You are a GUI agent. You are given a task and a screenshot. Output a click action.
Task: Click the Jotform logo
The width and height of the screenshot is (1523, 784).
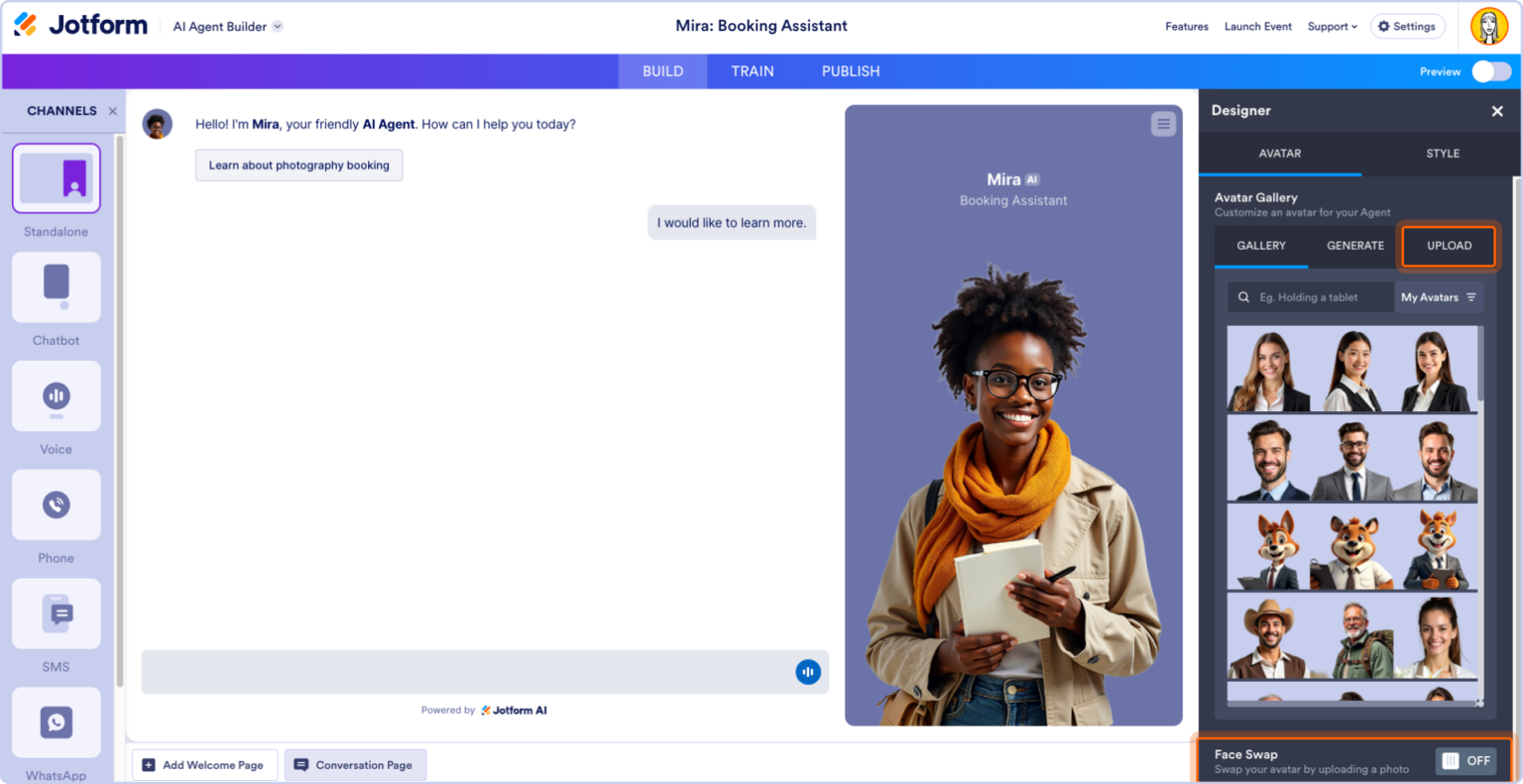(79, 24)
